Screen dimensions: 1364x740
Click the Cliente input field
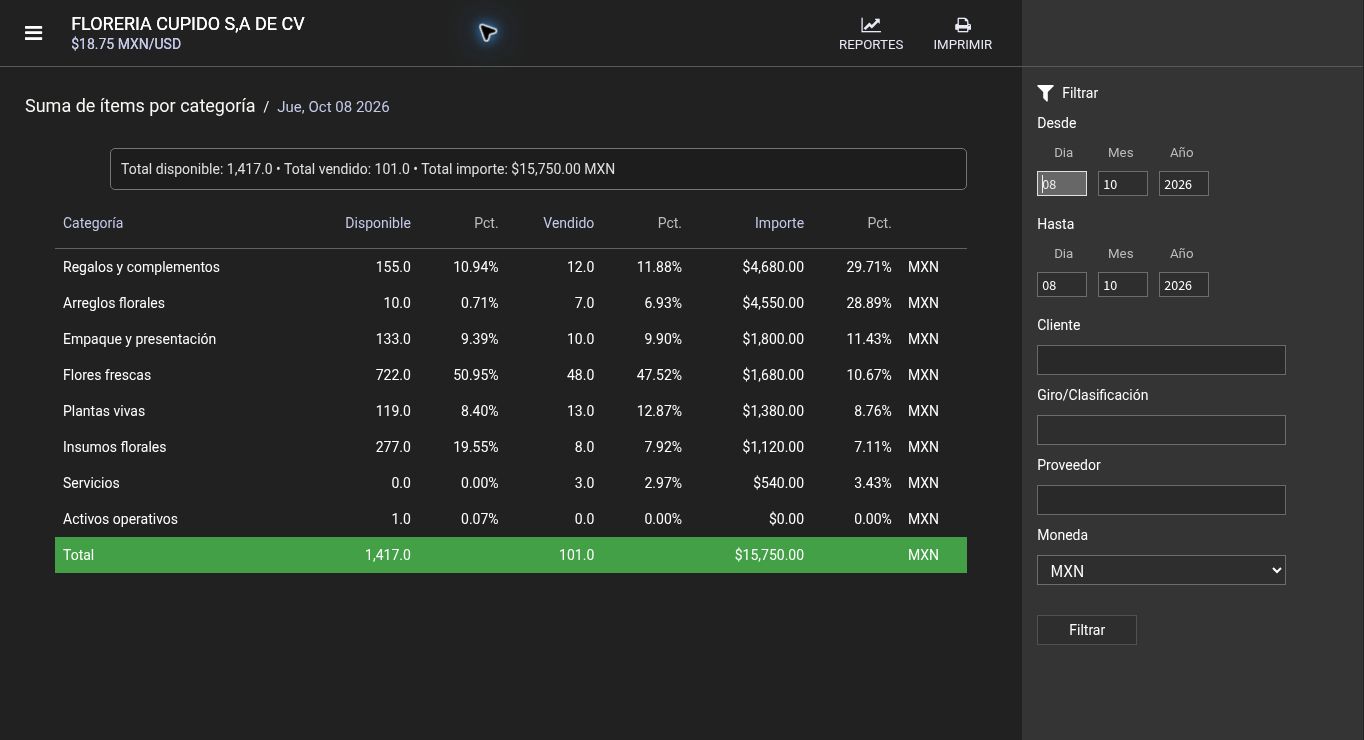coord(1161,360)
